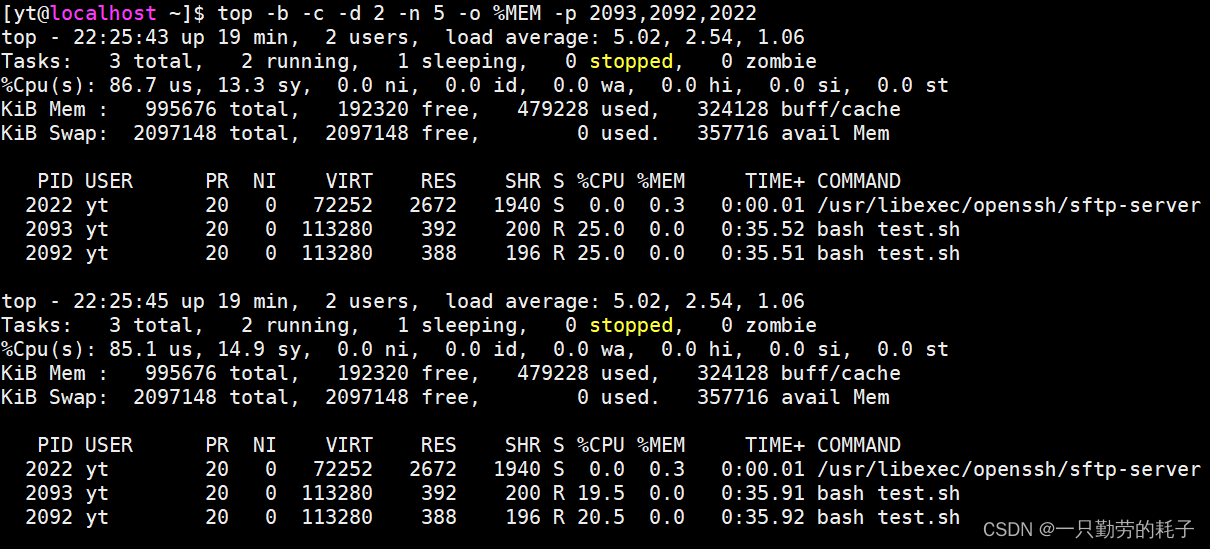Screen dimensions: 1210x549
Task: Click "2 running" in the Tasks line under 22:25:43
Action: 295,61
